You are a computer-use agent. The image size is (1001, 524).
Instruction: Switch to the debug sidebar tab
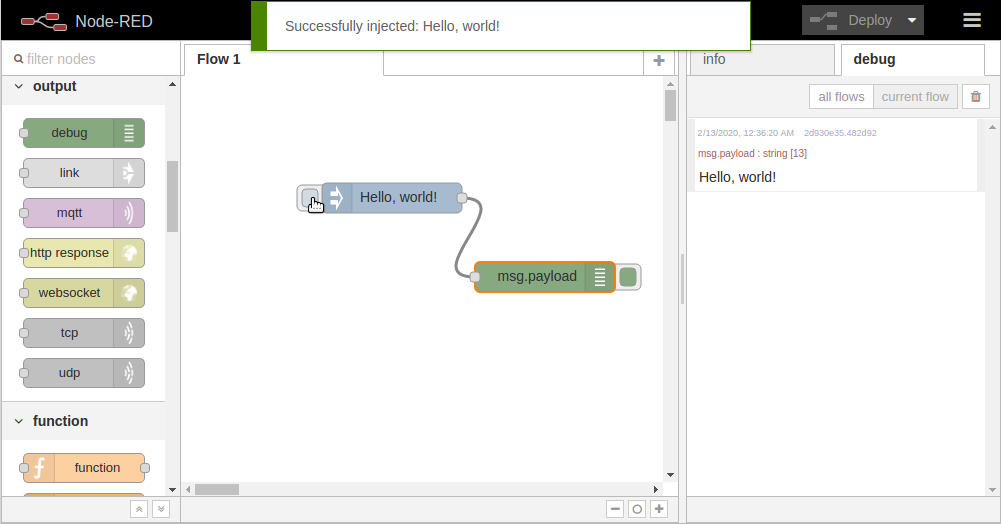click(912, 59)
